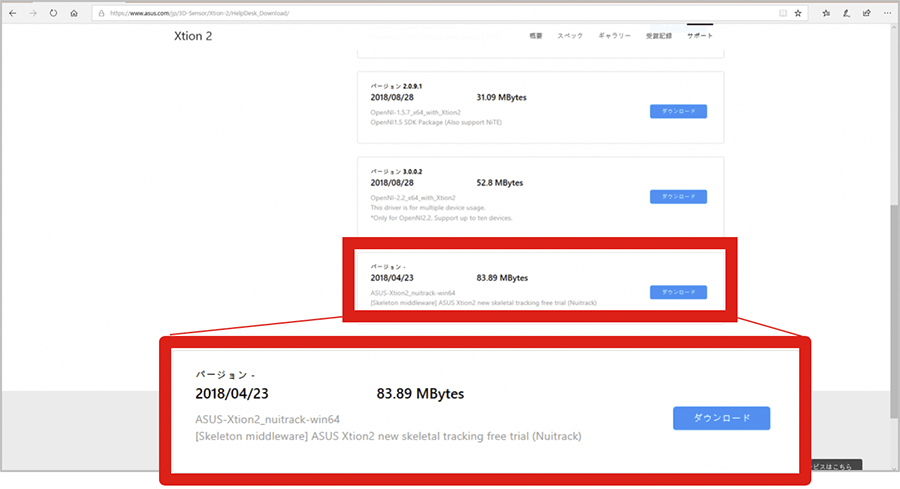Click the 31.09 MBytes file size
The width and height of the screenshot is (900, 489).
click(x=501, y=98)
